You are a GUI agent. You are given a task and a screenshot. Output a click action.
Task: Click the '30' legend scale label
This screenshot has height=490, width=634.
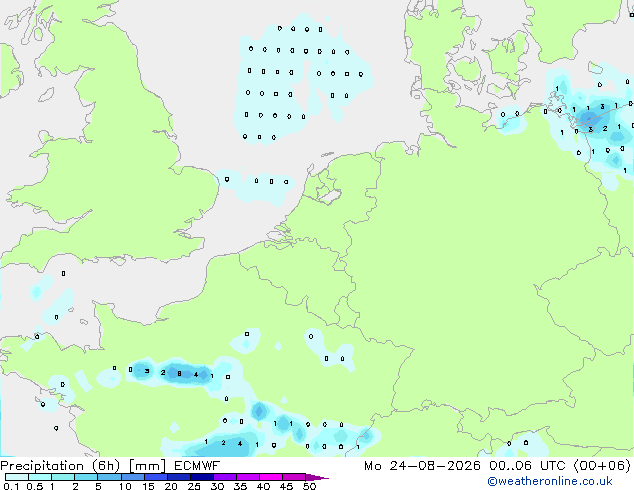pos(217,486)
